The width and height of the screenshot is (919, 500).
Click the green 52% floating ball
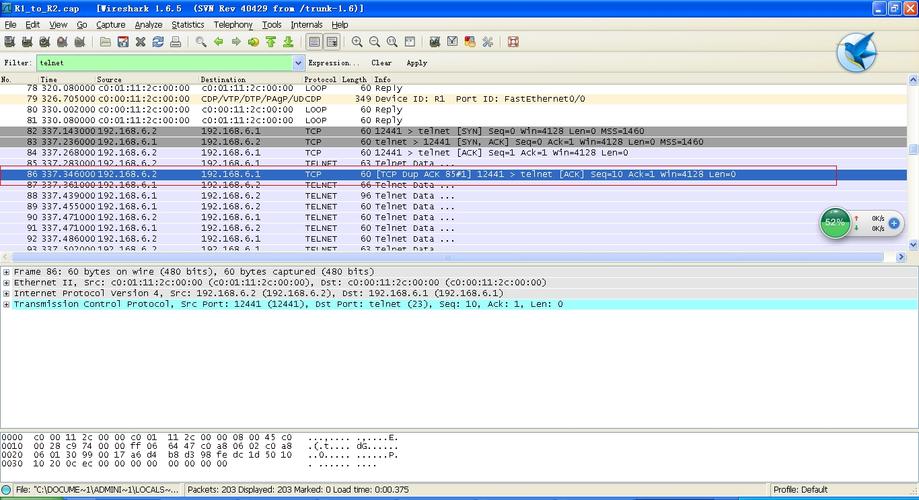click(835, 223)
